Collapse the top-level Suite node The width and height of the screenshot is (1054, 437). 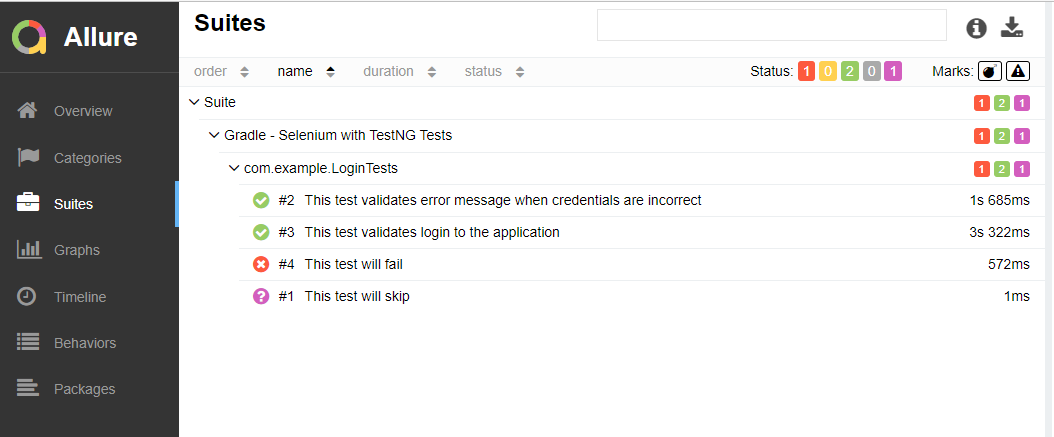(x=194, y=102)
